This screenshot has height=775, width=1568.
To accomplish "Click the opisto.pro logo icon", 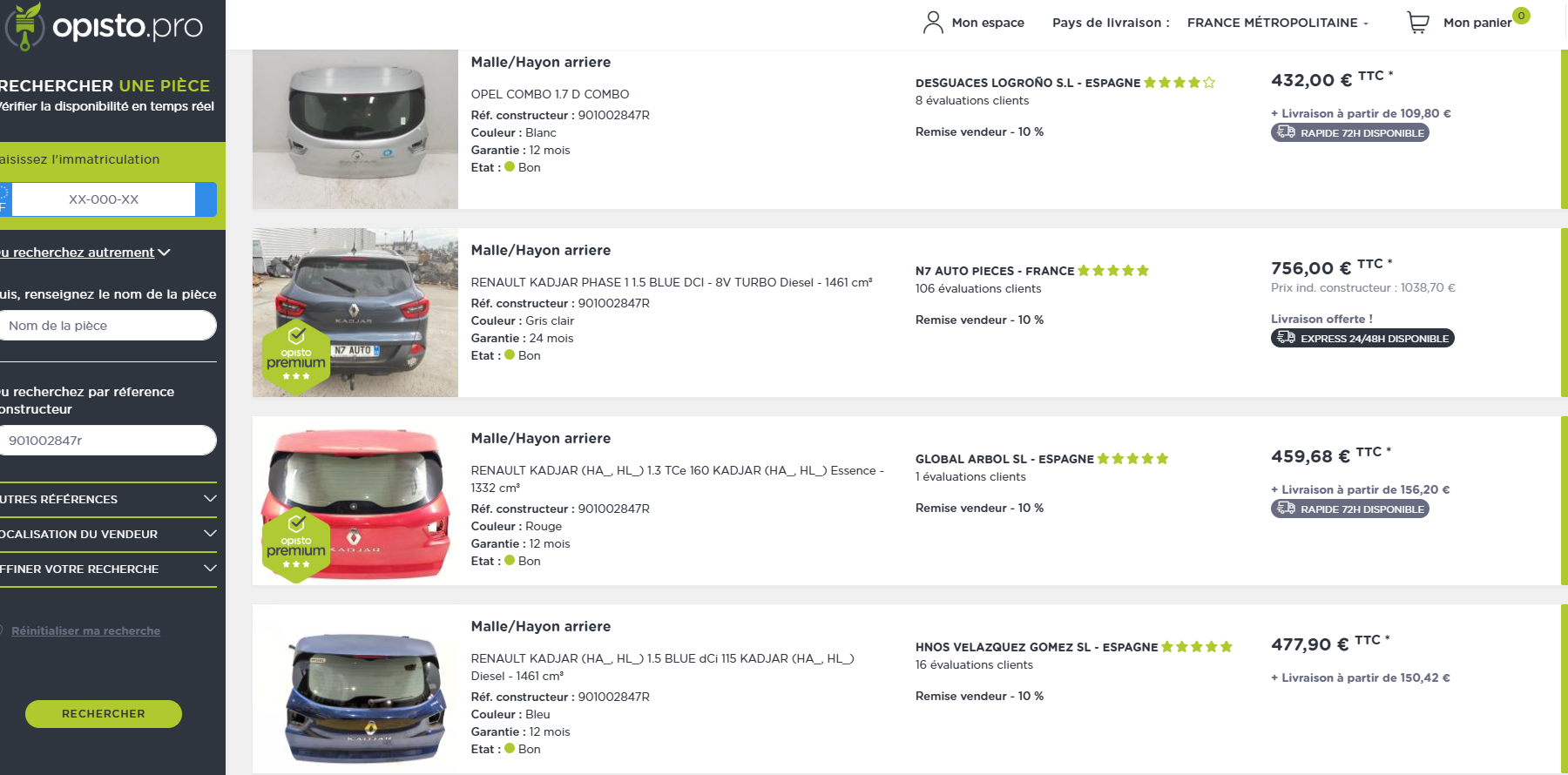I will (26, 26).
